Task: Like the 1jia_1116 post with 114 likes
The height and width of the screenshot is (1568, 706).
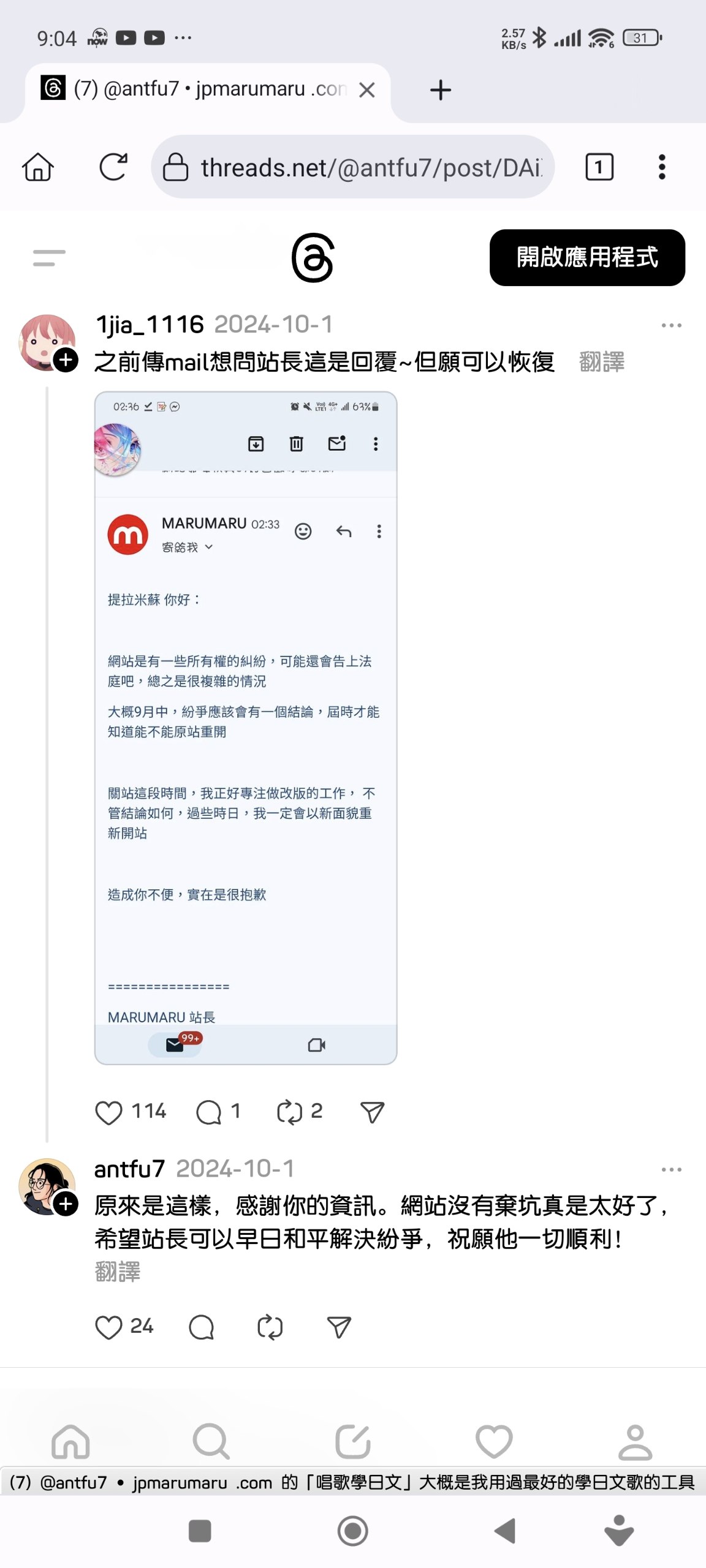Action: point(109,1112)
